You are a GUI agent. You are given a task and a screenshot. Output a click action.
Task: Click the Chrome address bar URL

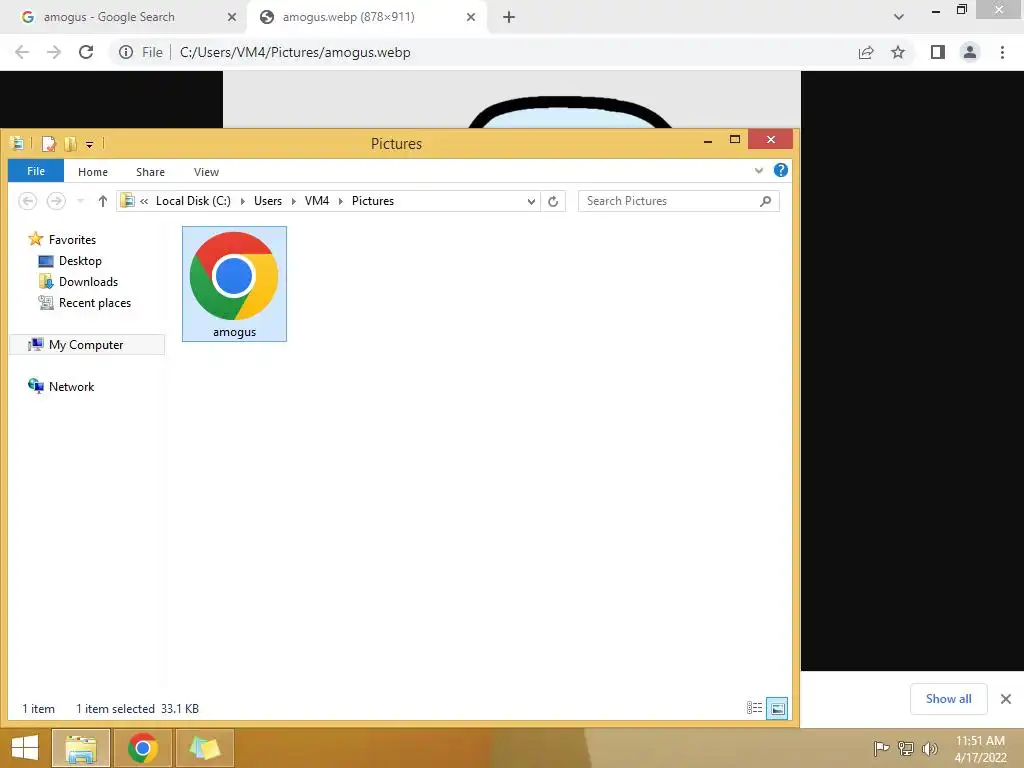tap(295, 52)
